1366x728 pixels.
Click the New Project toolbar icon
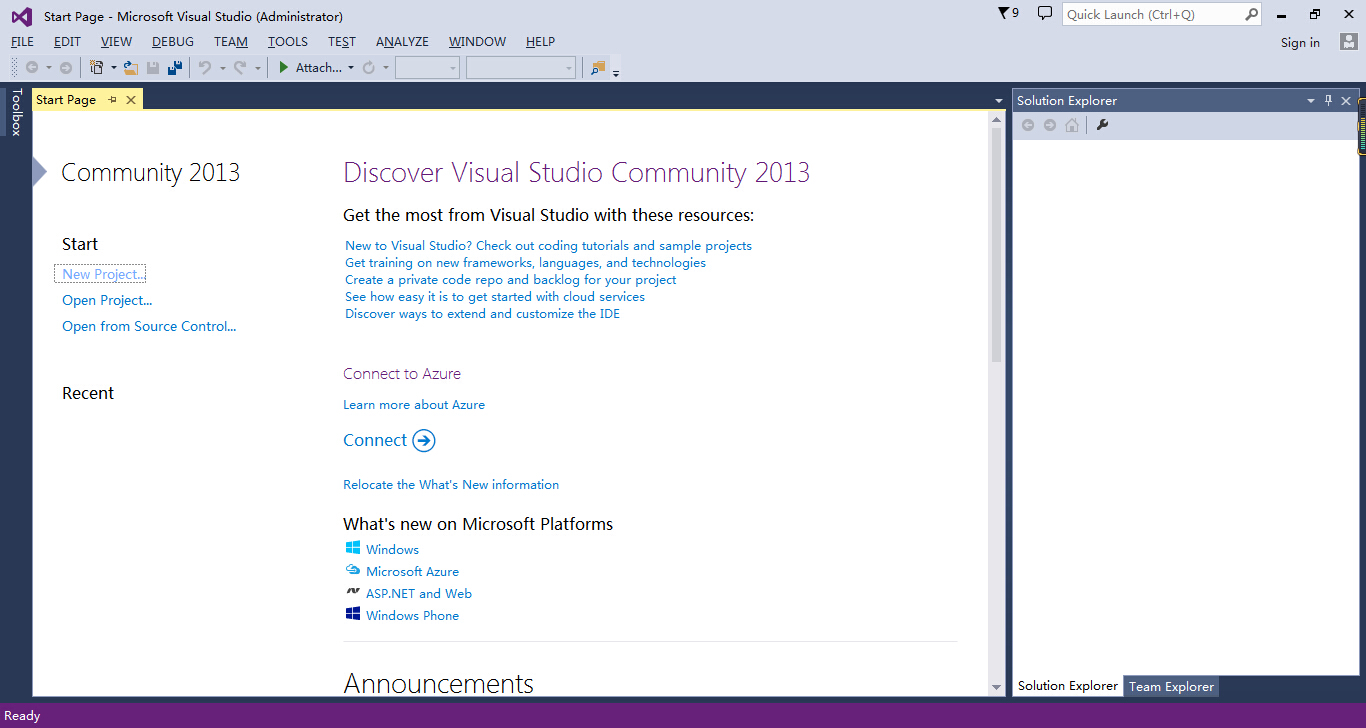97,68
